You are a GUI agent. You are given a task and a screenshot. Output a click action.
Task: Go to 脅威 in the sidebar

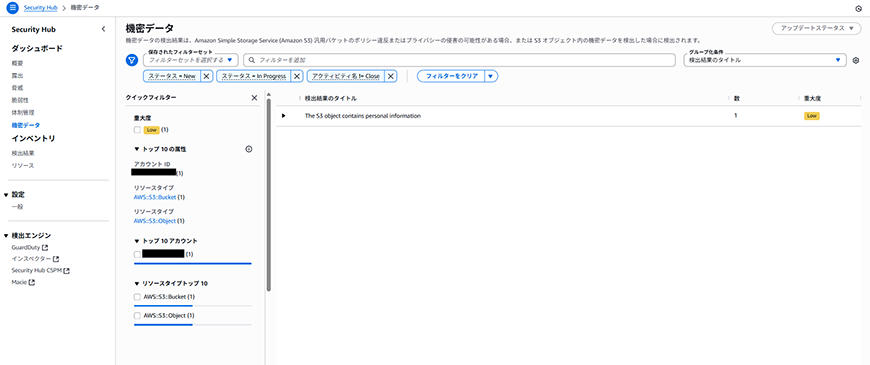tap(17, 88)
